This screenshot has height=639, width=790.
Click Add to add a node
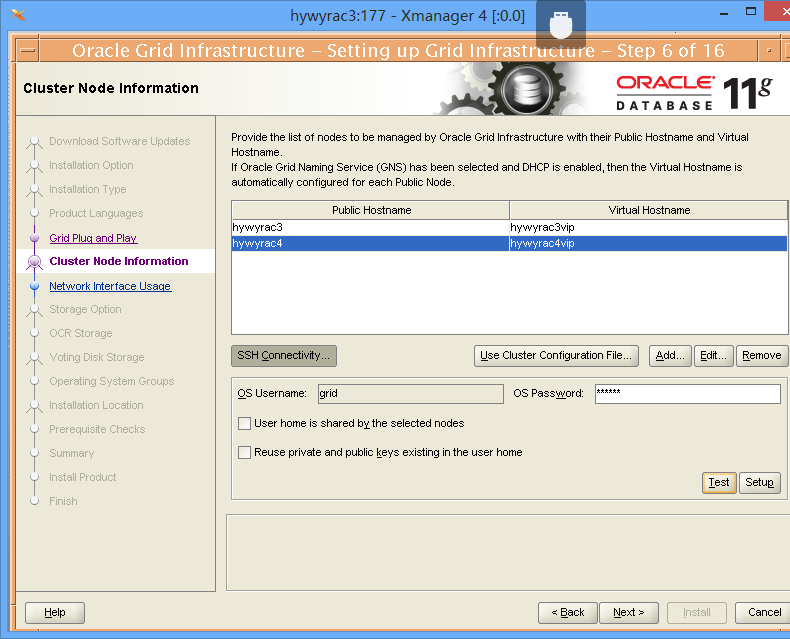pos(670,356)
